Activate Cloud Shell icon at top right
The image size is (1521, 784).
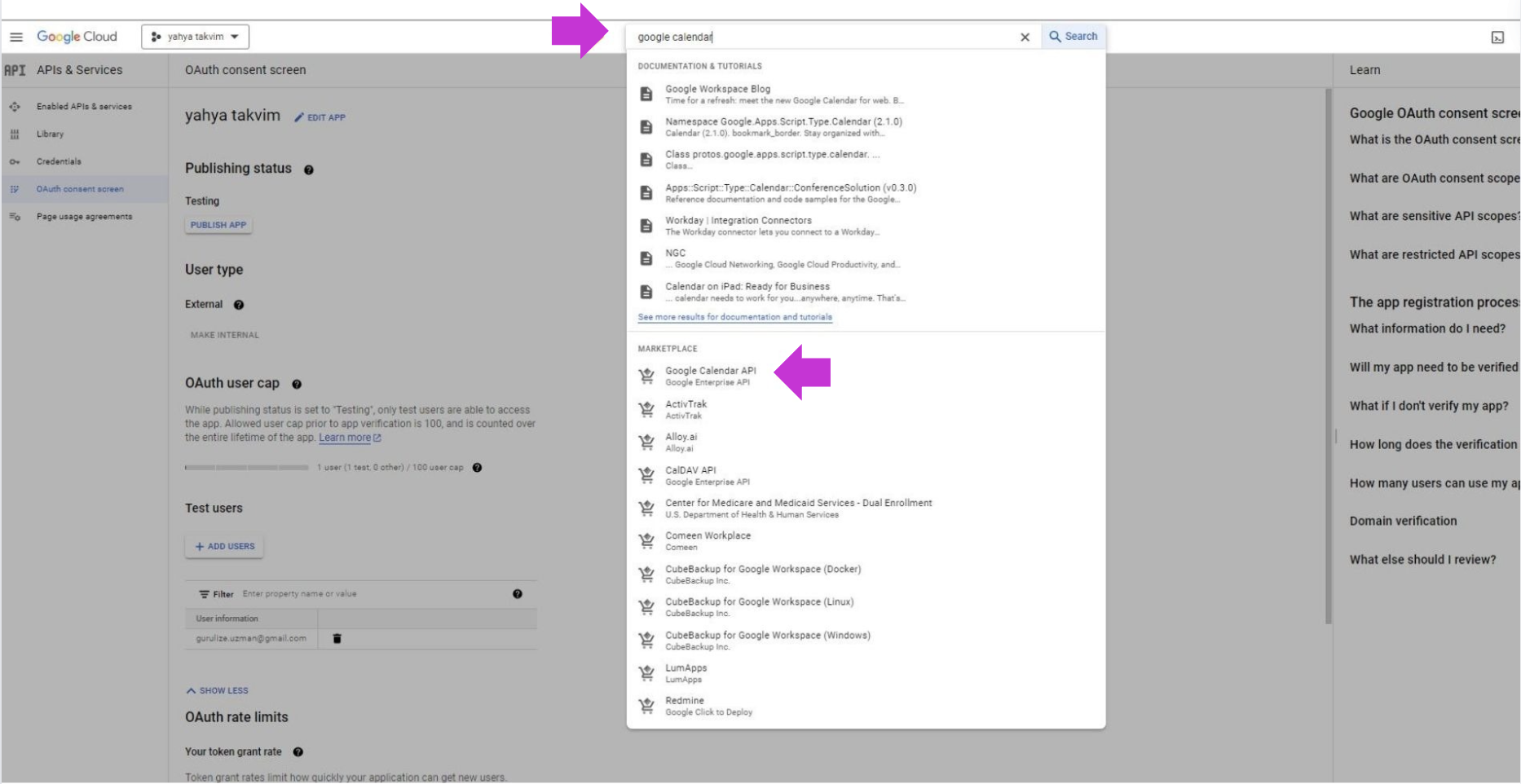pyautogui.click(x=1497, y=37)
